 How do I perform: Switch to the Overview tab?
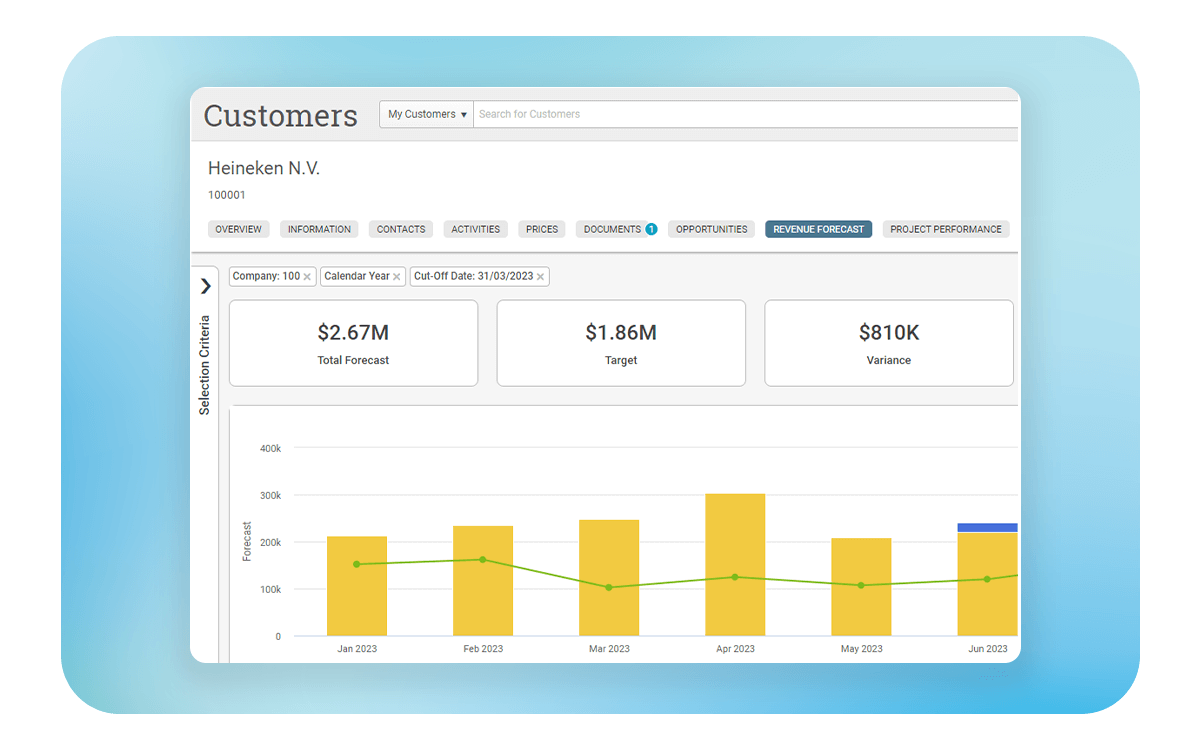pyautogui.click(x=238, y=229)
